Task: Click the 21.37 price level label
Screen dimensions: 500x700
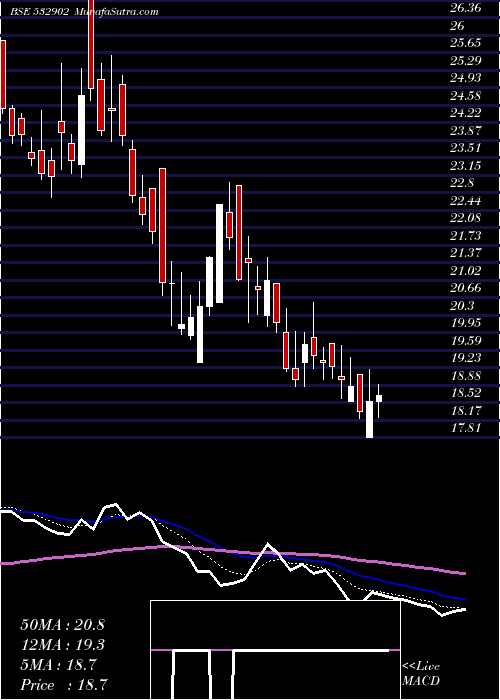Action: coord(466,253)
